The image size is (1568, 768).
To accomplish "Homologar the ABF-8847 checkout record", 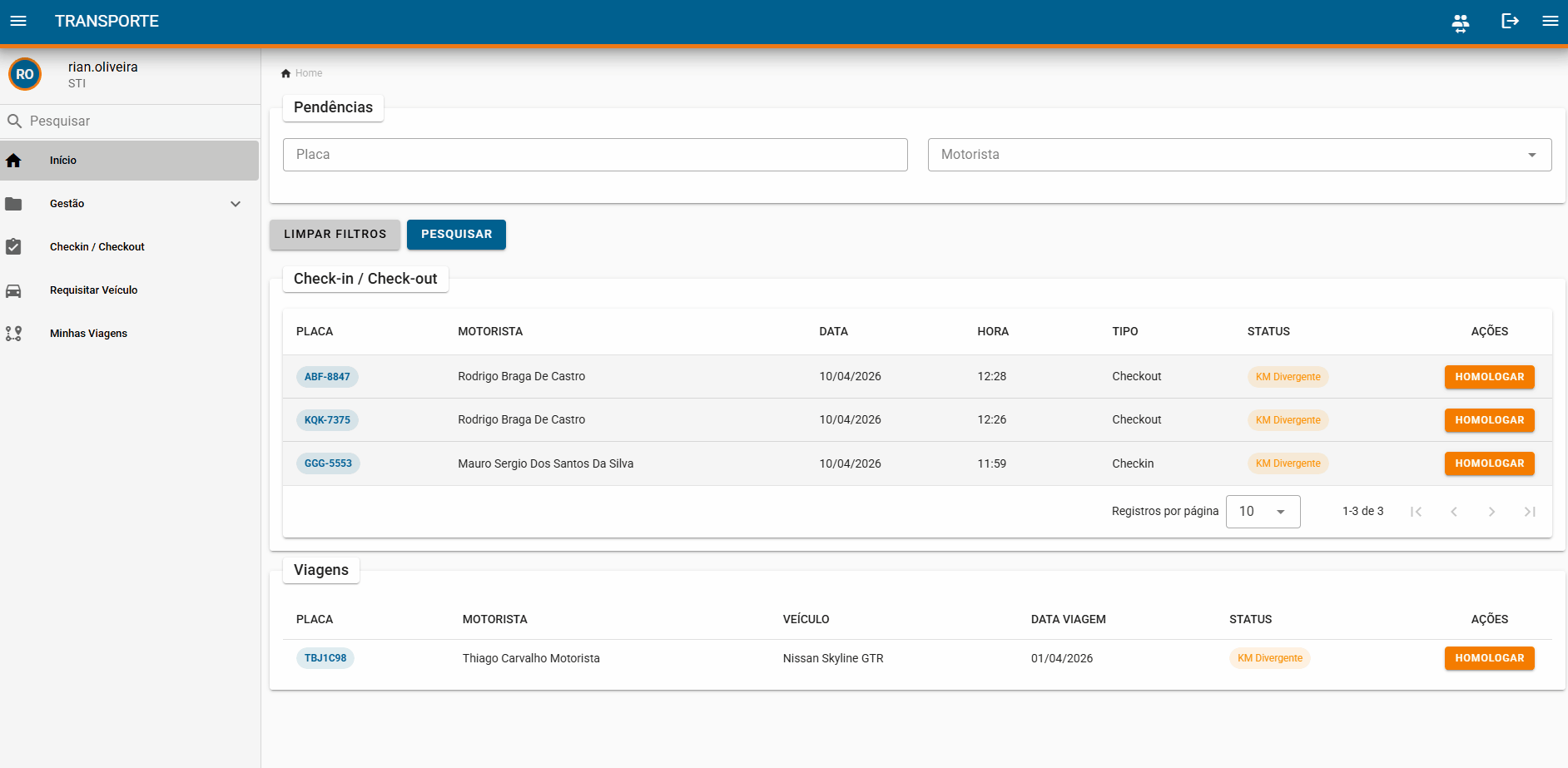I will pos(1489,377).
